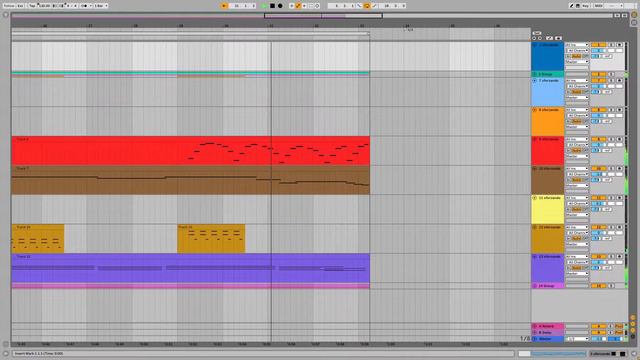
Task: Select the purple clip on track 13
Action: point(191,268)
